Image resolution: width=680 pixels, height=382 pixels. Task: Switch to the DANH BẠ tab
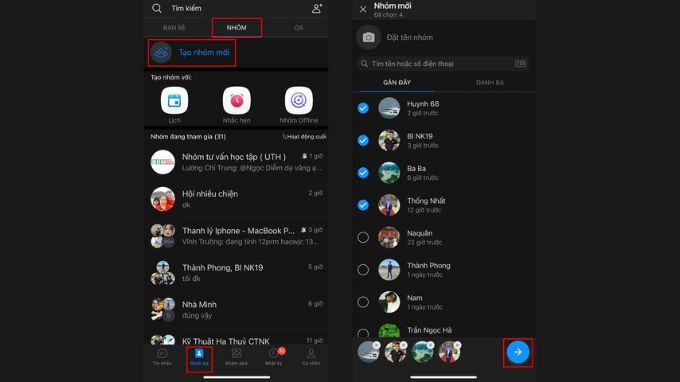[x=490, y=82]
